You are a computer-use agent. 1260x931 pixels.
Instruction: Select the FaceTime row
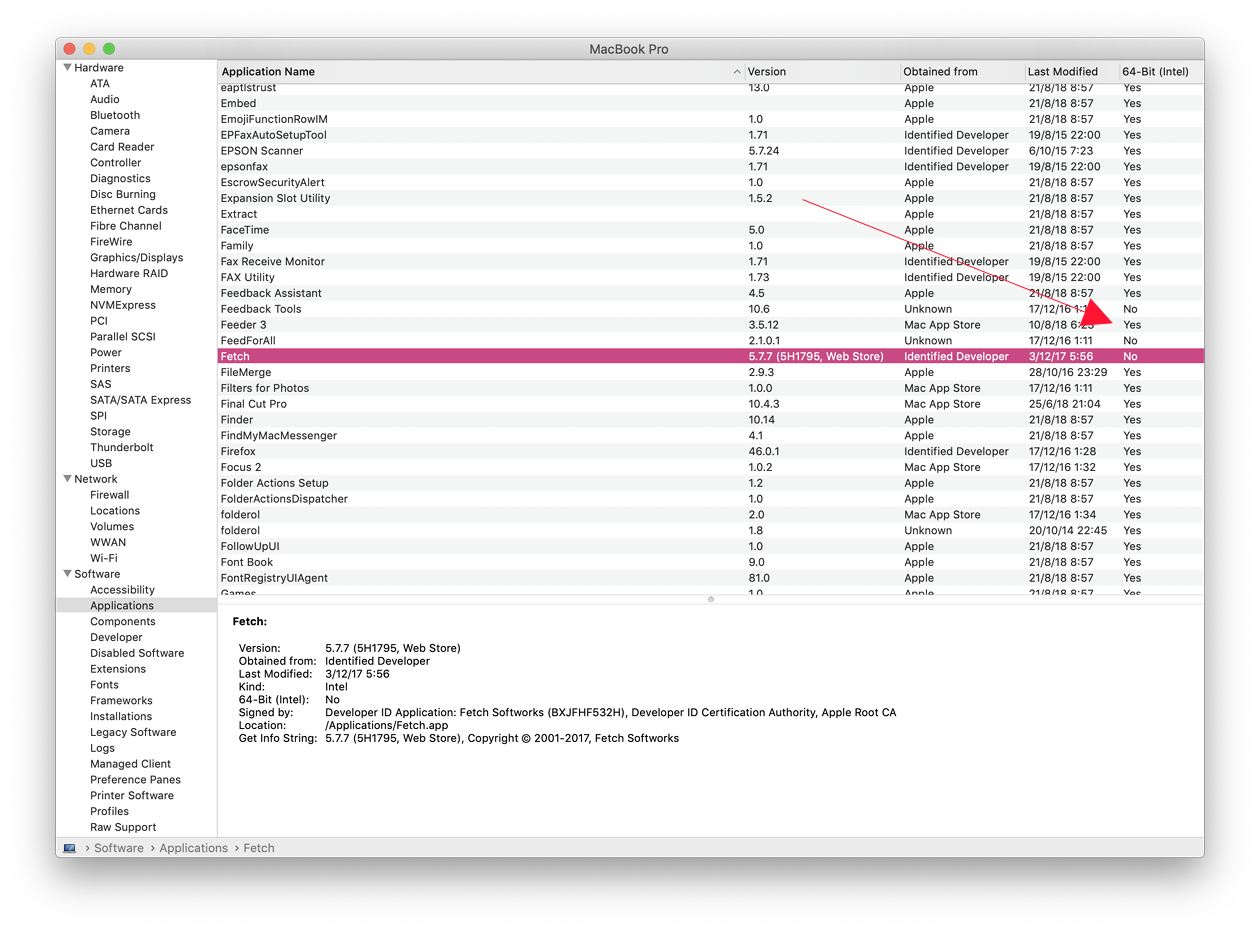click(711, 230)
